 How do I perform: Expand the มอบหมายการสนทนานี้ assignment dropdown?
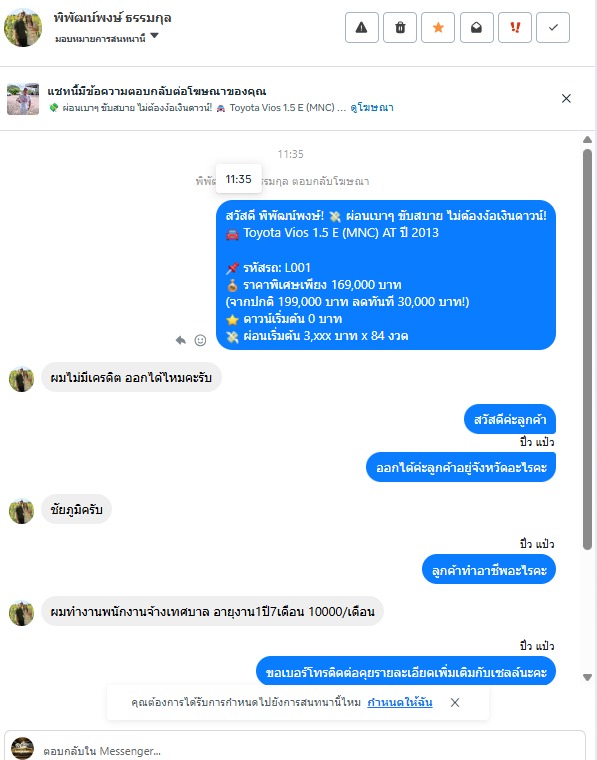point(107,38)
